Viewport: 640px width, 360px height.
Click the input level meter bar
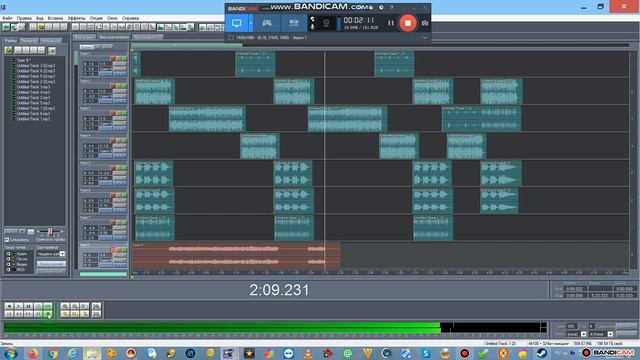coord(275,327)
